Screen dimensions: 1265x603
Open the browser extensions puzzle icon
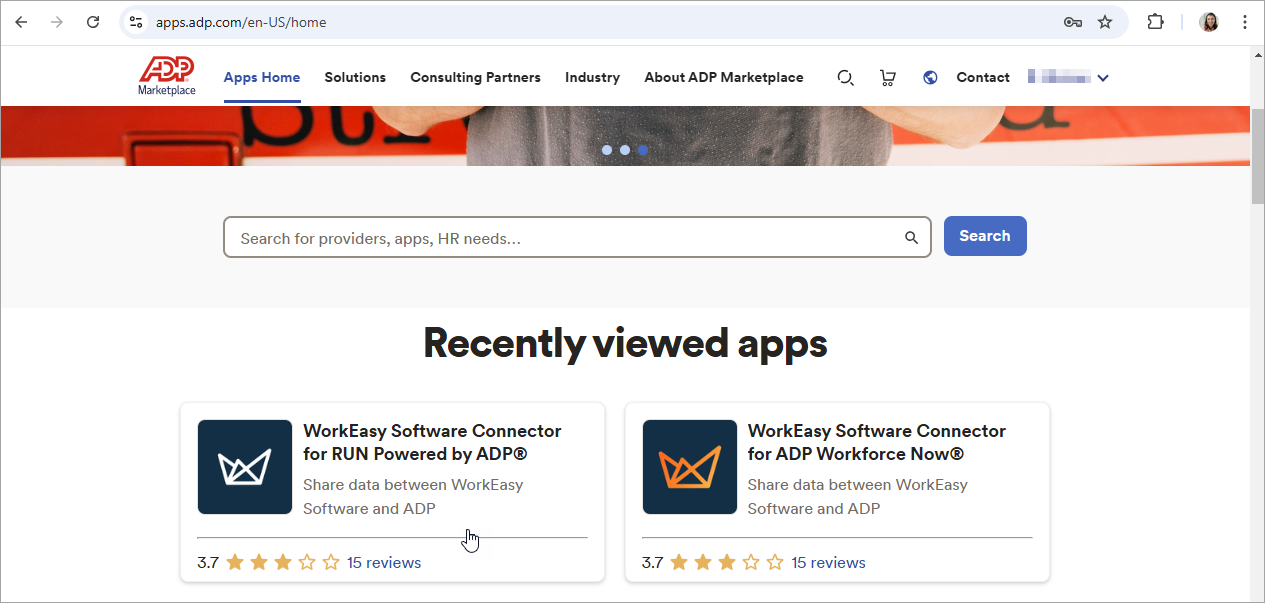(x=1155, y=22)
